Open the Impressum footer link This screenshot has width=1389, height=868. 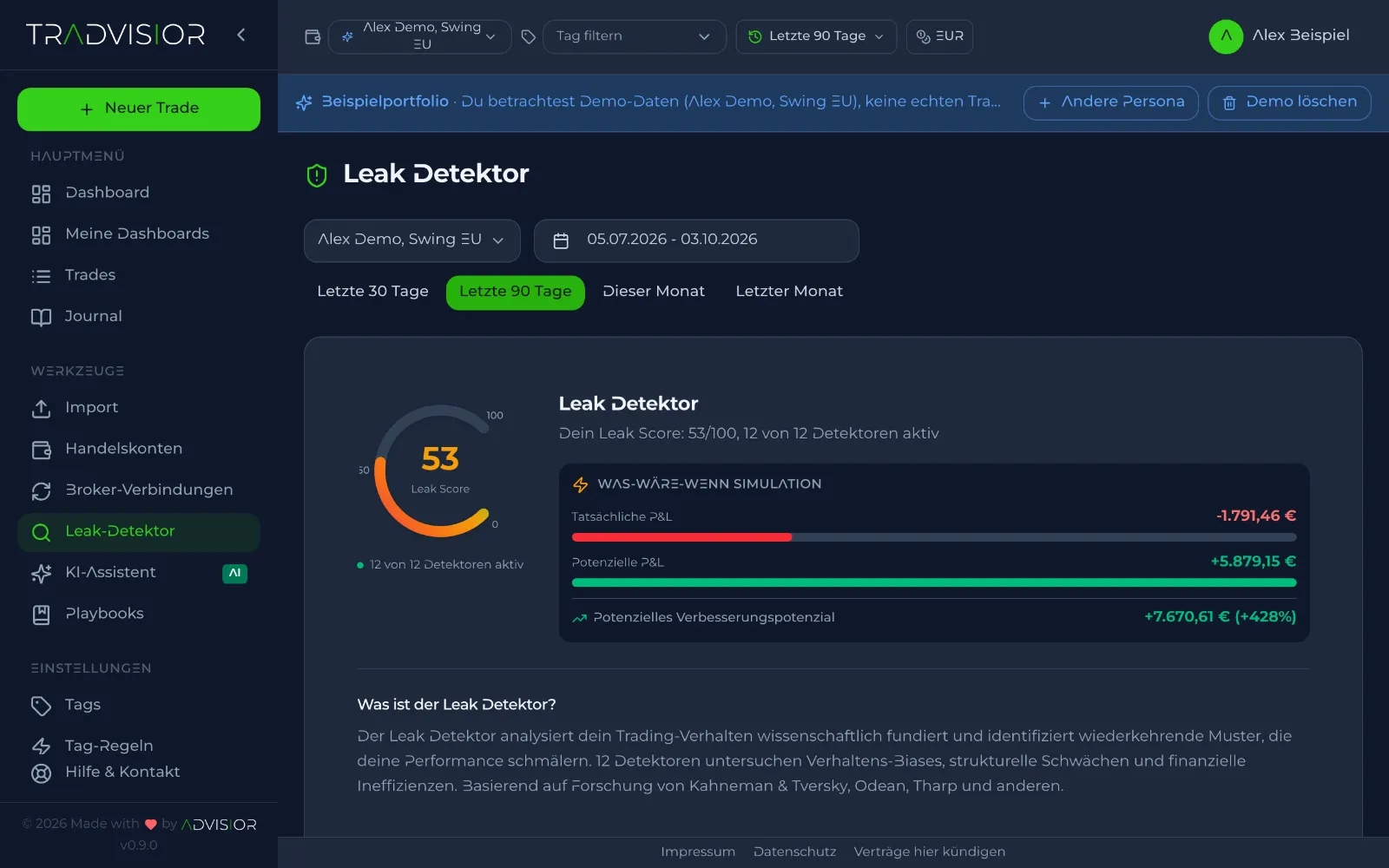(698, 852)
